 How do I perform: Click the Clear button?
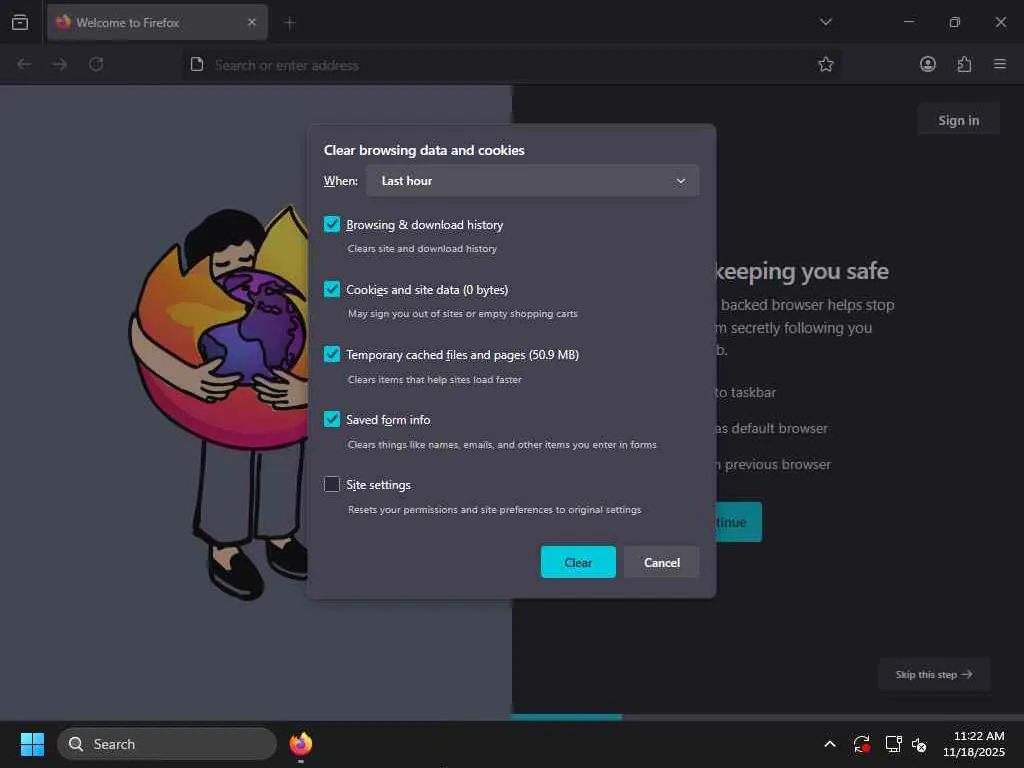click(x=578, y=562)
